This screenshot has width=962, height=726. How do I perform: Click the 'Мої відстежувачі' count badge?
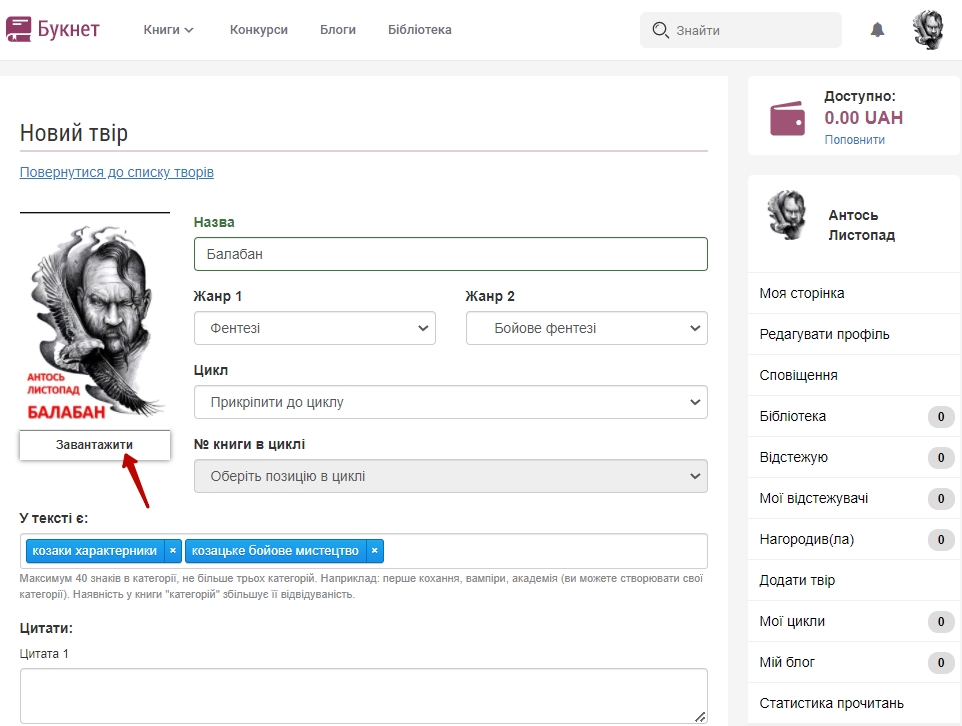[x=941, y=499]
